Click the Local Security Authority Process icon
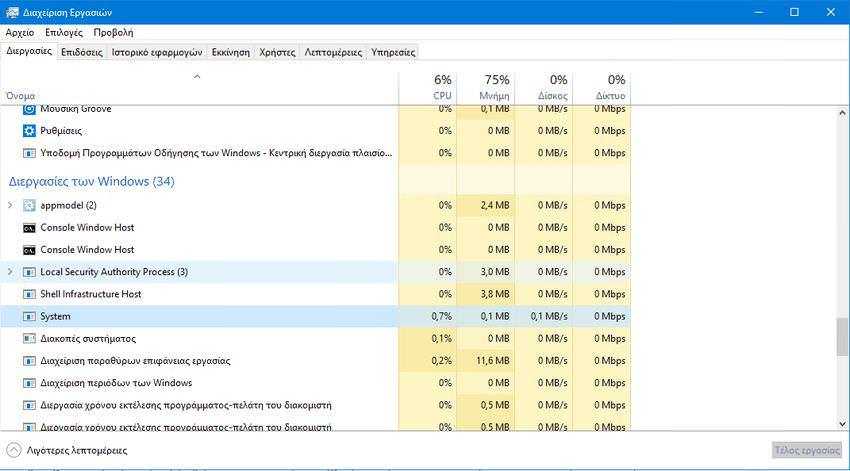850x471 pixels. 29,272
